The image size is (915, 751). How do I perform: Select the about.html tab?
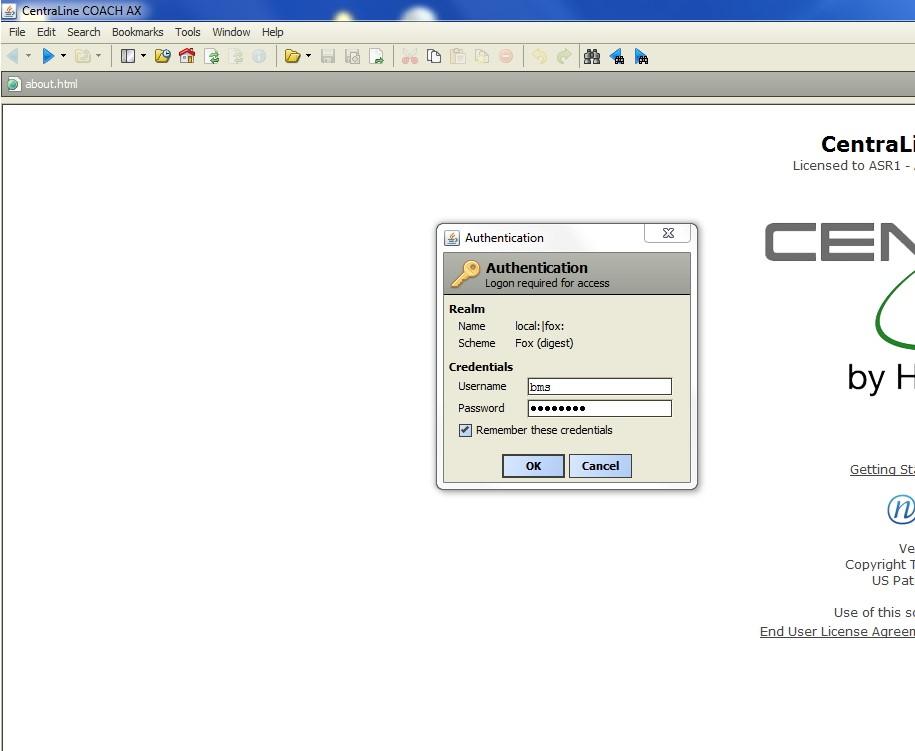(42, 84)
